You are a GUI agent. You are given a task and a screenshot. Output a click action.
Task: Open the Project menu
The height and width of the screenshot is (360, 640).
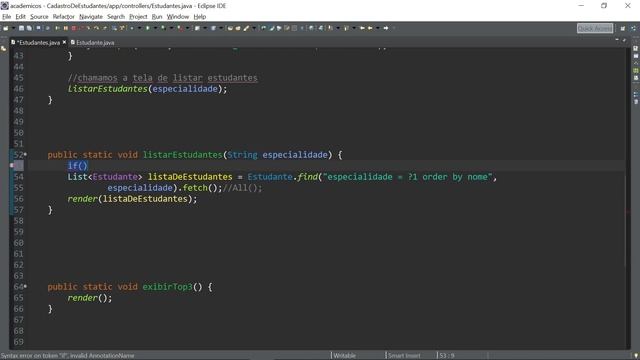(x=138, y=17)
